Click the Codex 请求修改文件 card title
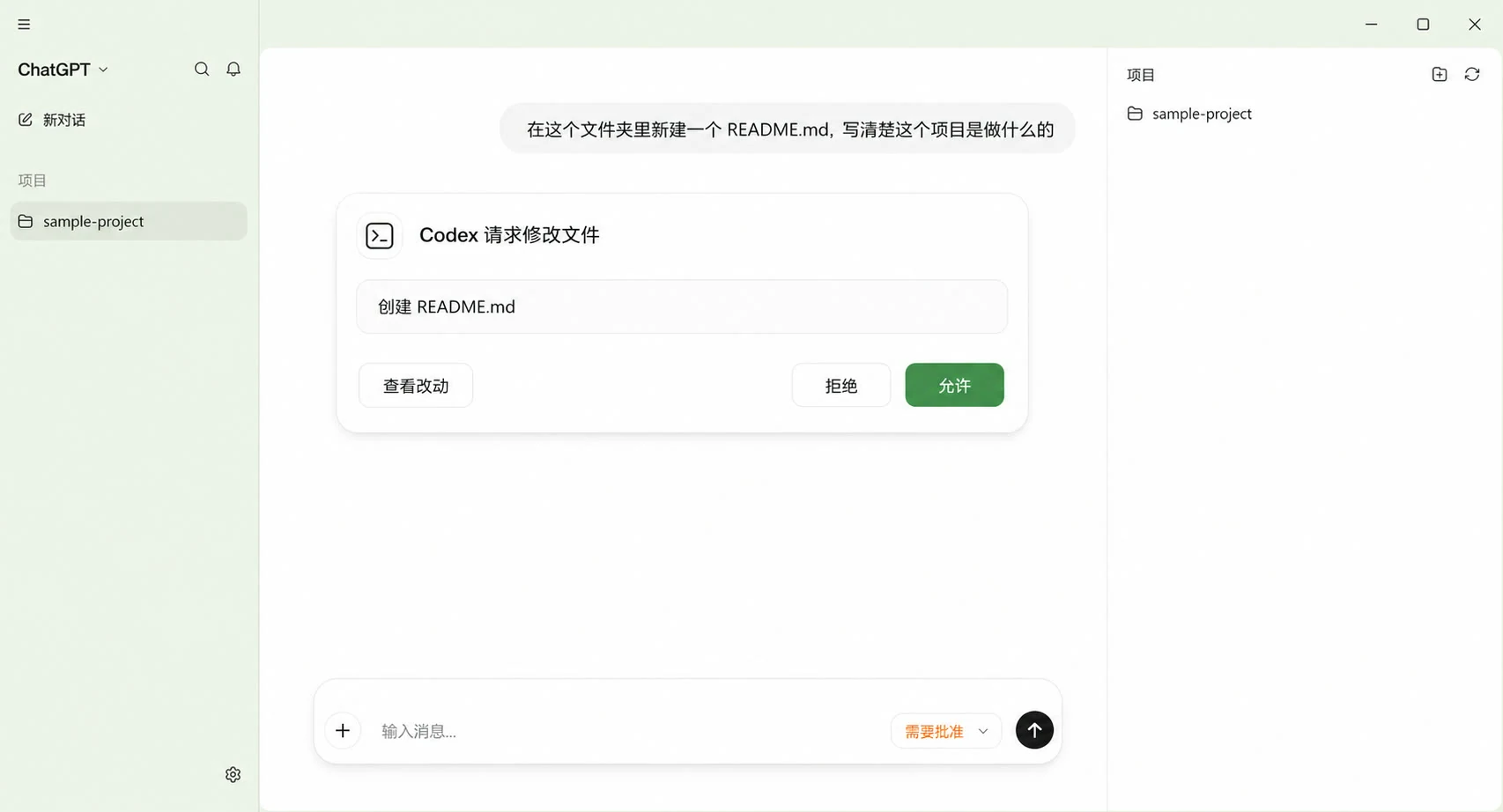1503x812 pixels. coord(509,235)
